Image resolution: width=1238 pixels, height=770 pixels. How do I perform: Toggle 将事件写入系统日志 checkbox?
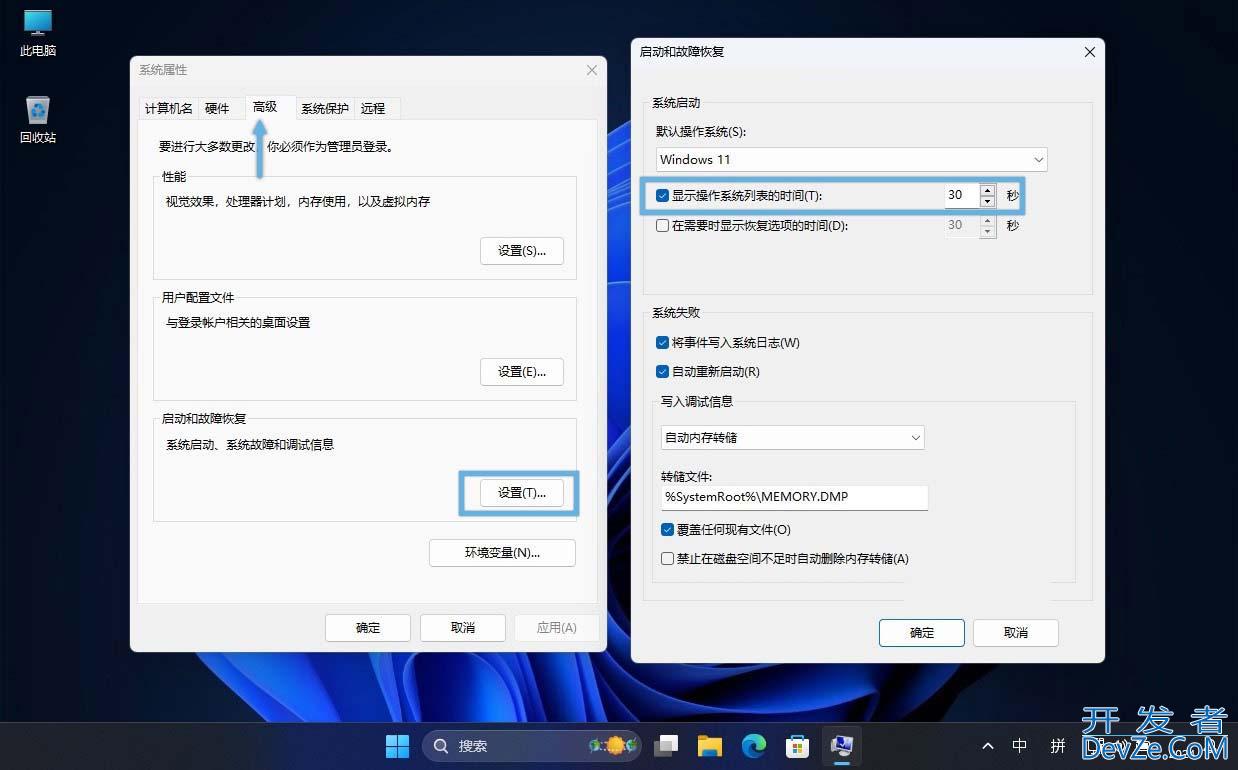(662, 342)
